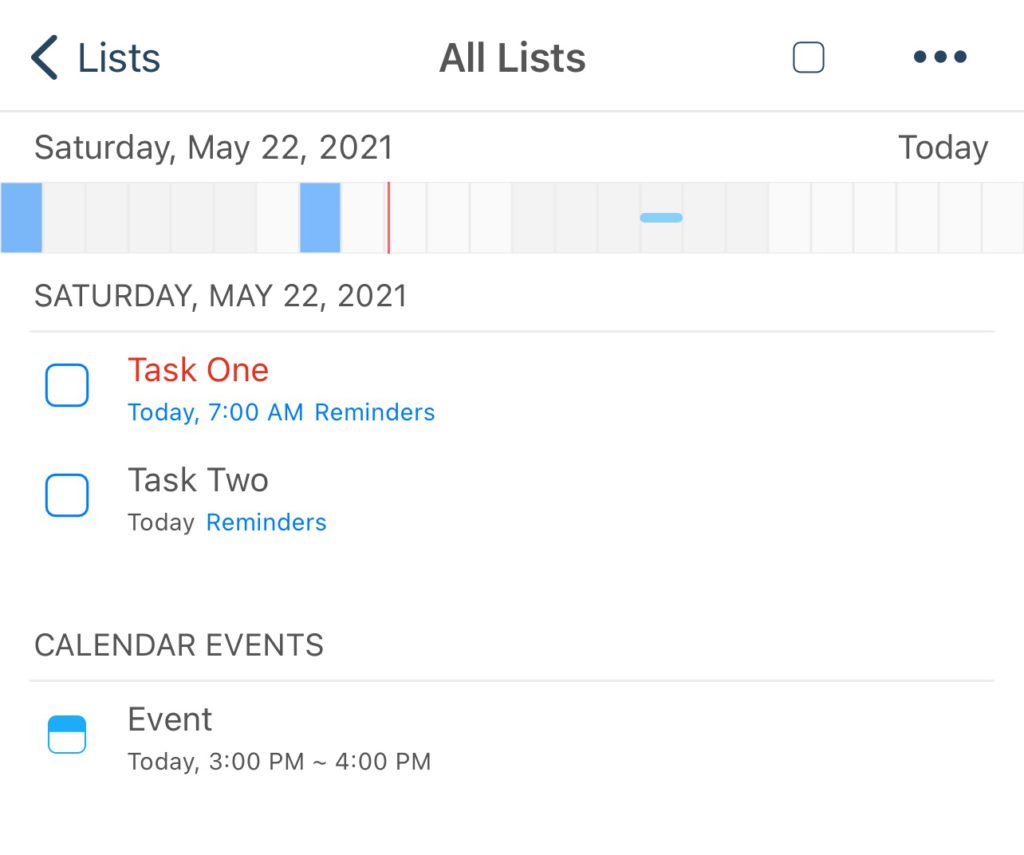1024x855 pixels.
Task: Open the Event calendar entry
Action: click(x=512, y=737)
